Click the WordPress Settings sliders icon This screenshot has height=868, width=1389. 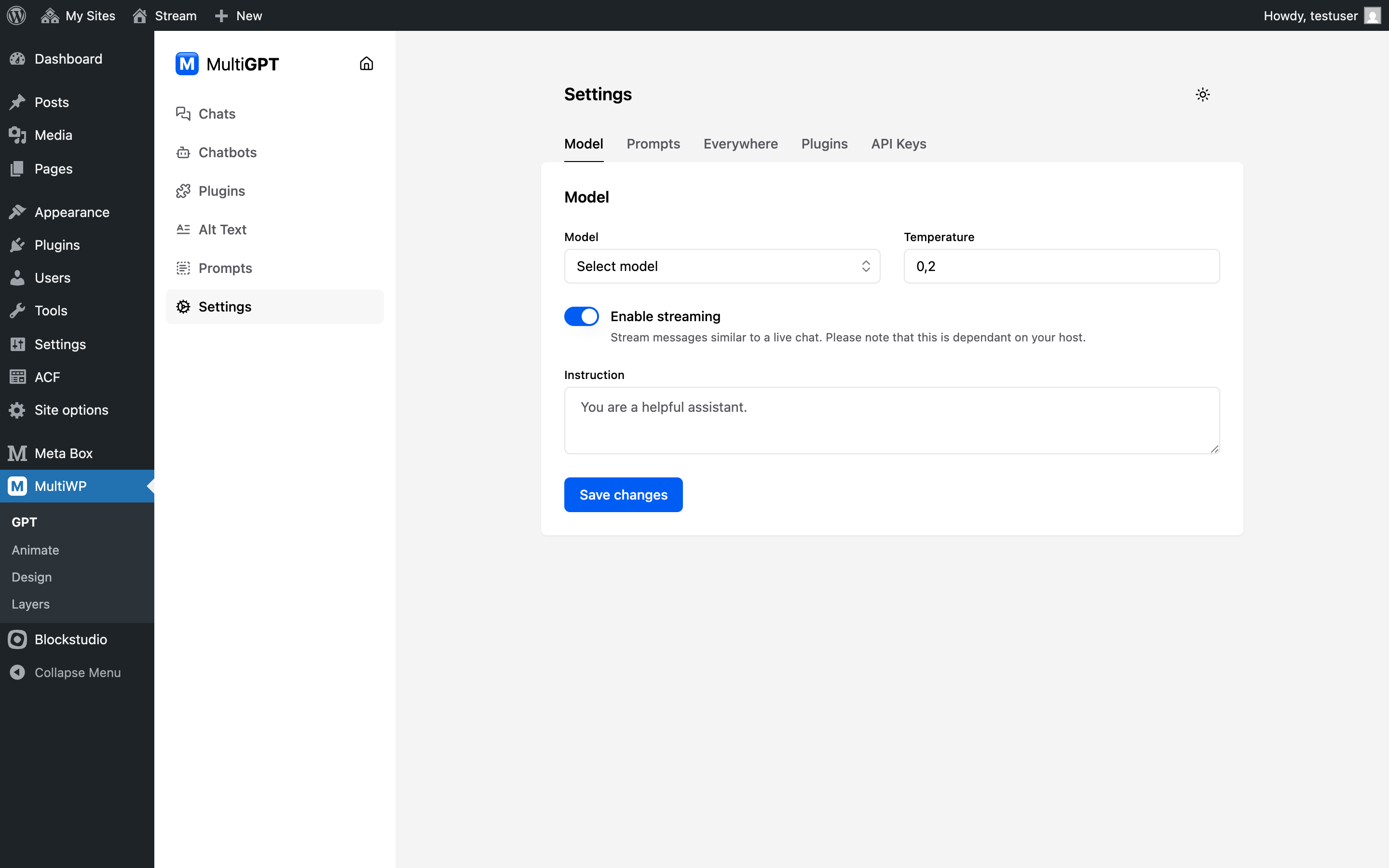pyautogui.click(x=17, y=344)
